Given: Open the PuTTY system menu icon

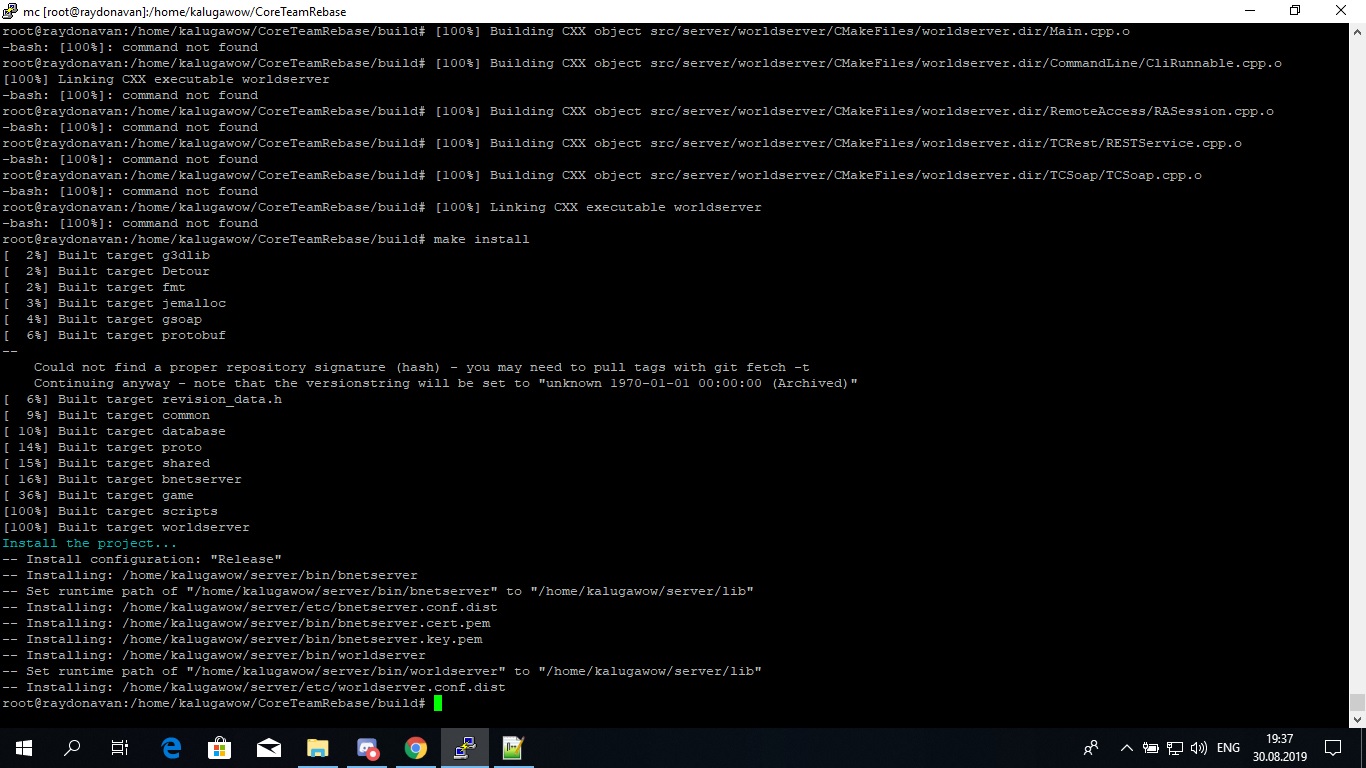Looking at the screenshot, I should [x=10, y=11].
